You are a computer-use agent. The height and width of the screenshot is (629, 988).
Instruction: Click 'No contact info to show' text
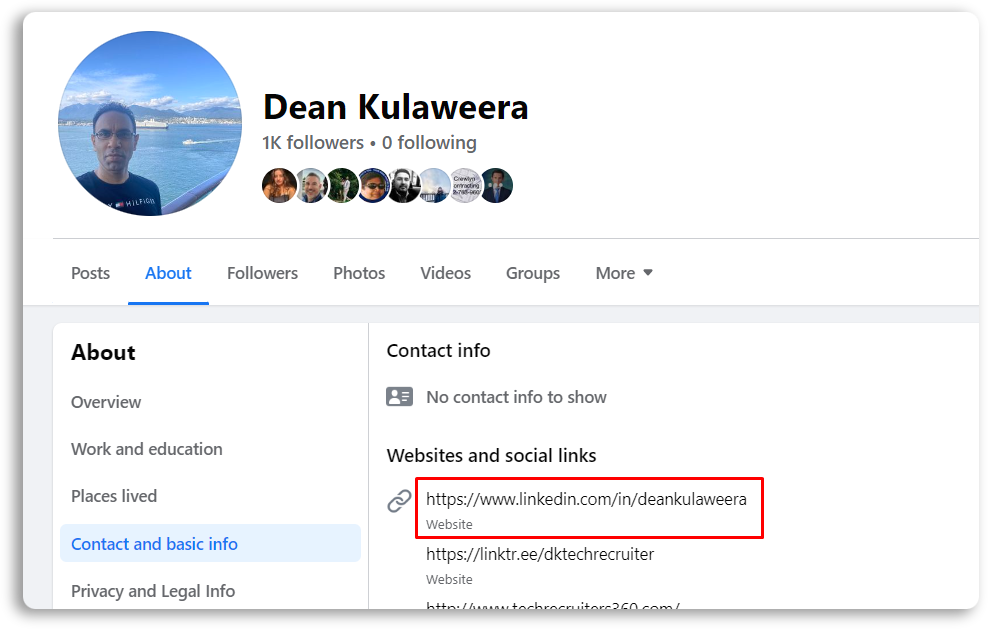516,397
